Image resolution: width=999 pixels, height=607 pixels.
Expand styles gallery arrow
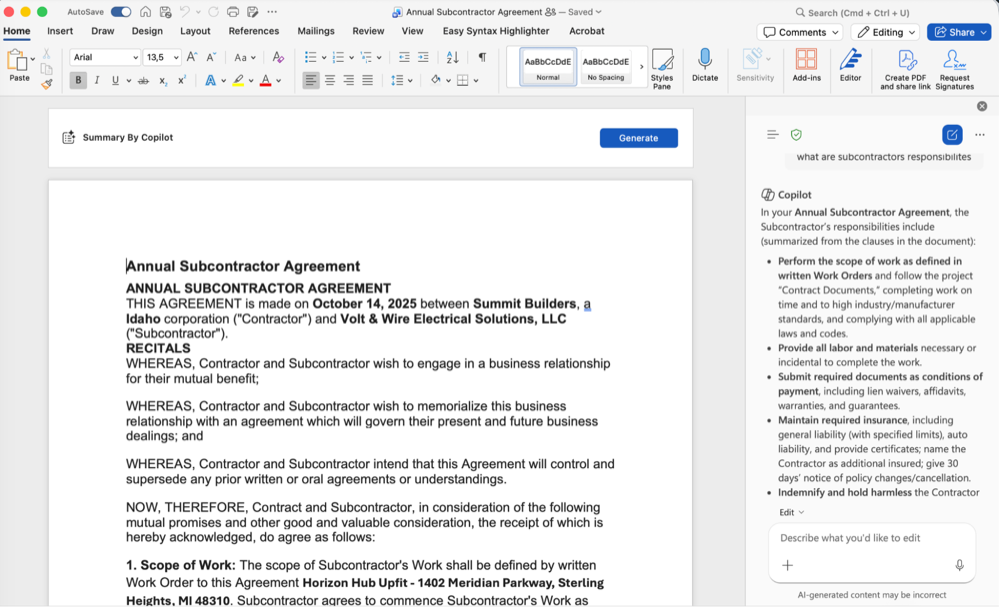[x=642, y=66]
